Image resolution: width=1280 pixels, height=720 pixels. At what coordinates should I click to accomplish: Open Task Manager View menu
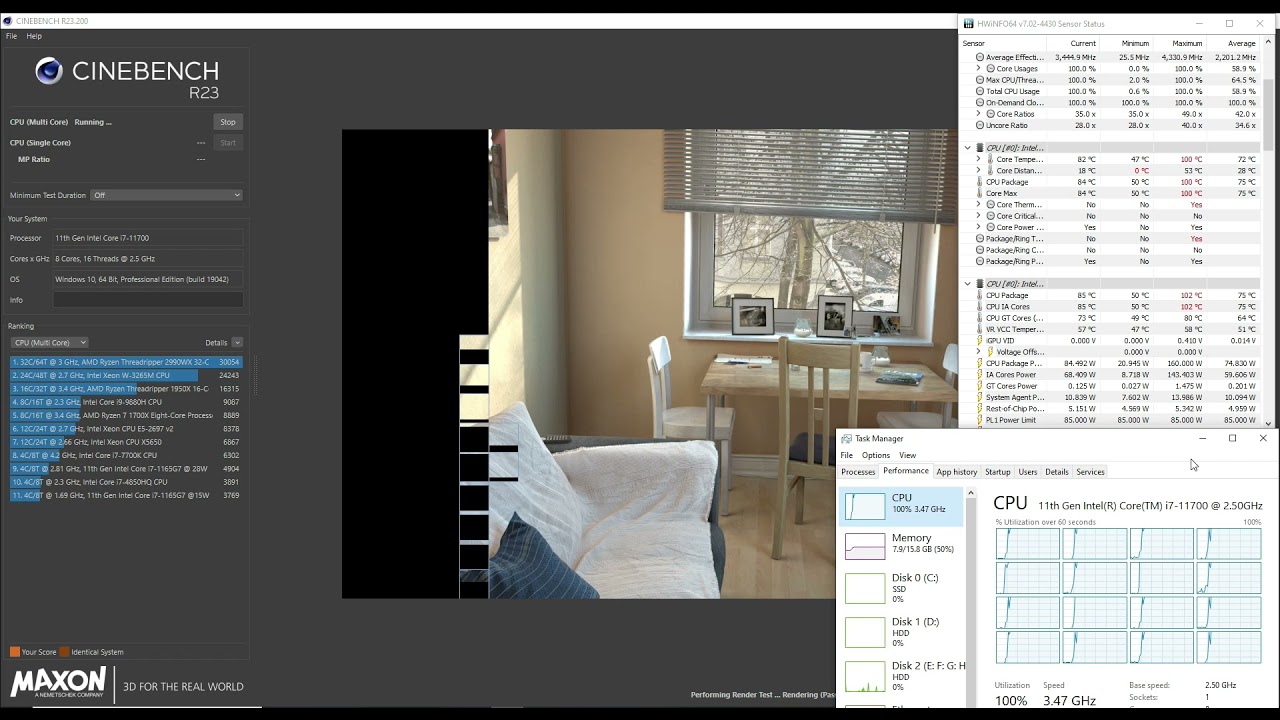907,455
